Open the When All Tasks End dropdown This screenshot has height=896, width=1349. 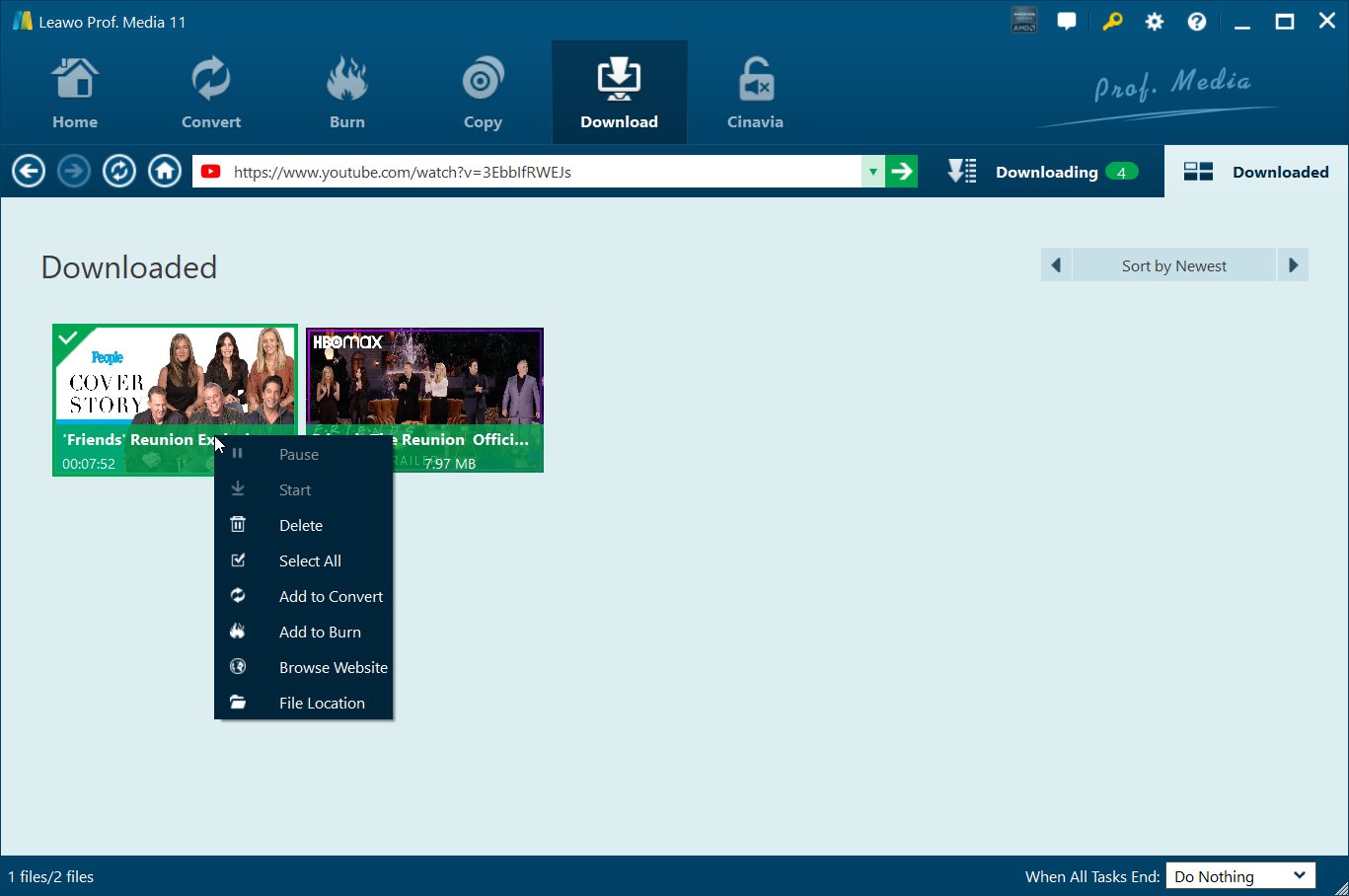pyautogui.click(x=1240, y=876)
